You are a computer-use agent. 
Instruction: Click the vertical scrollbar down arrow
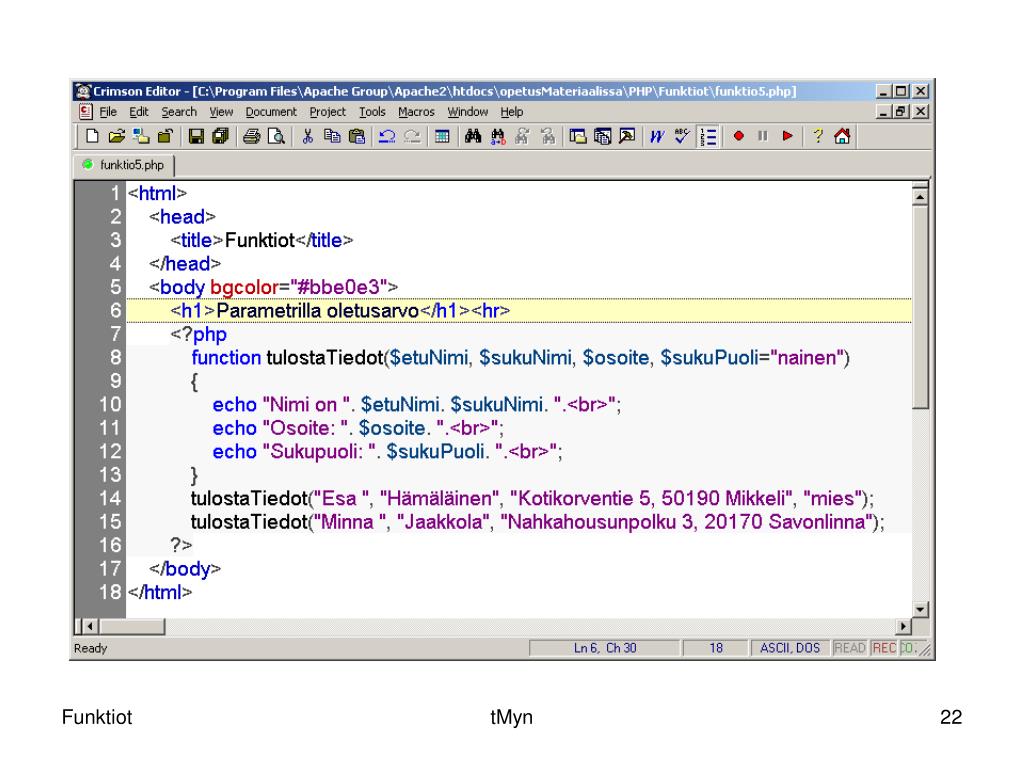[920, 610]
